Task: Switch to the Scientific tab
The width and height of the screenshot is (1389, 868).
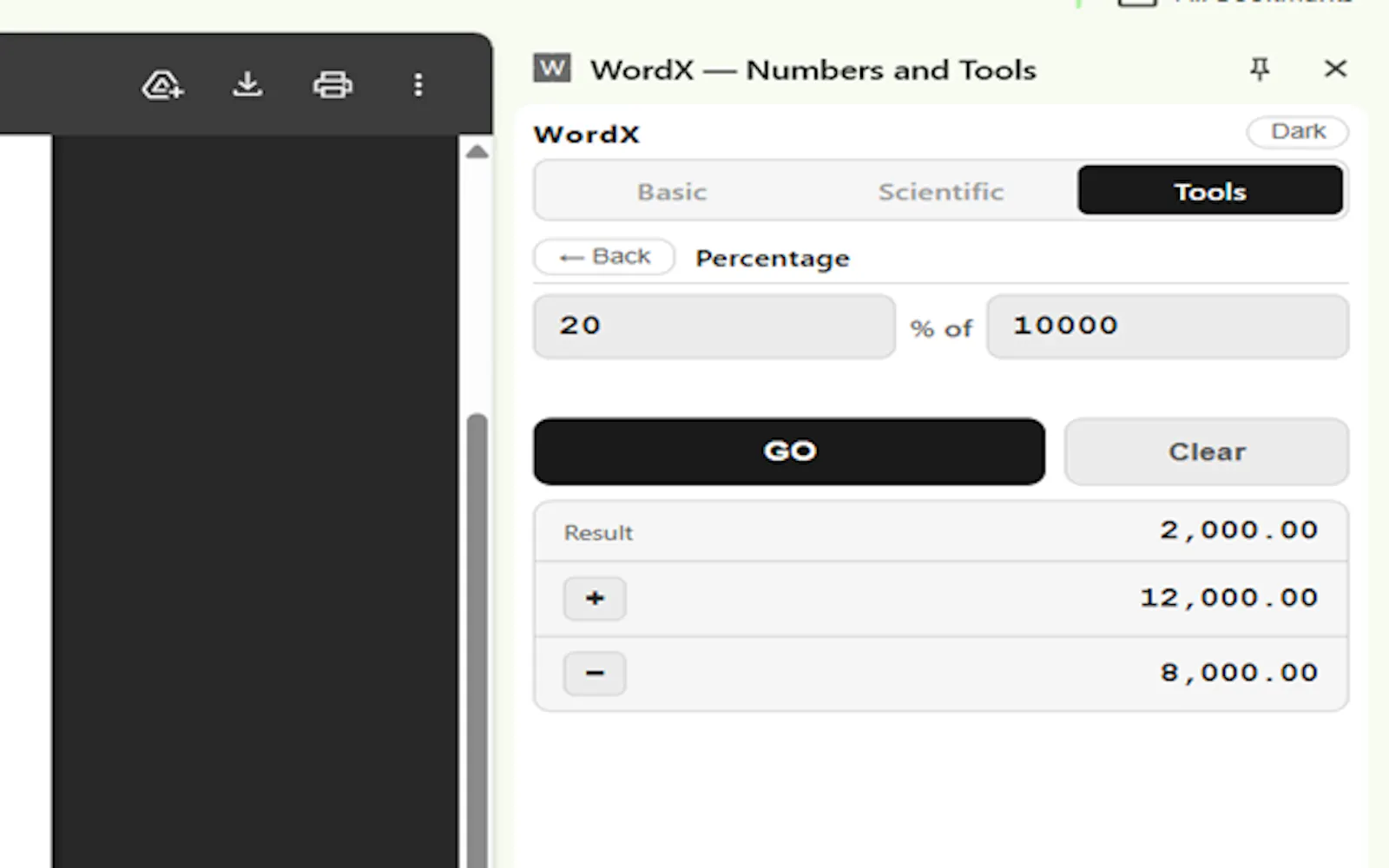Action: (x=941, y=191)
